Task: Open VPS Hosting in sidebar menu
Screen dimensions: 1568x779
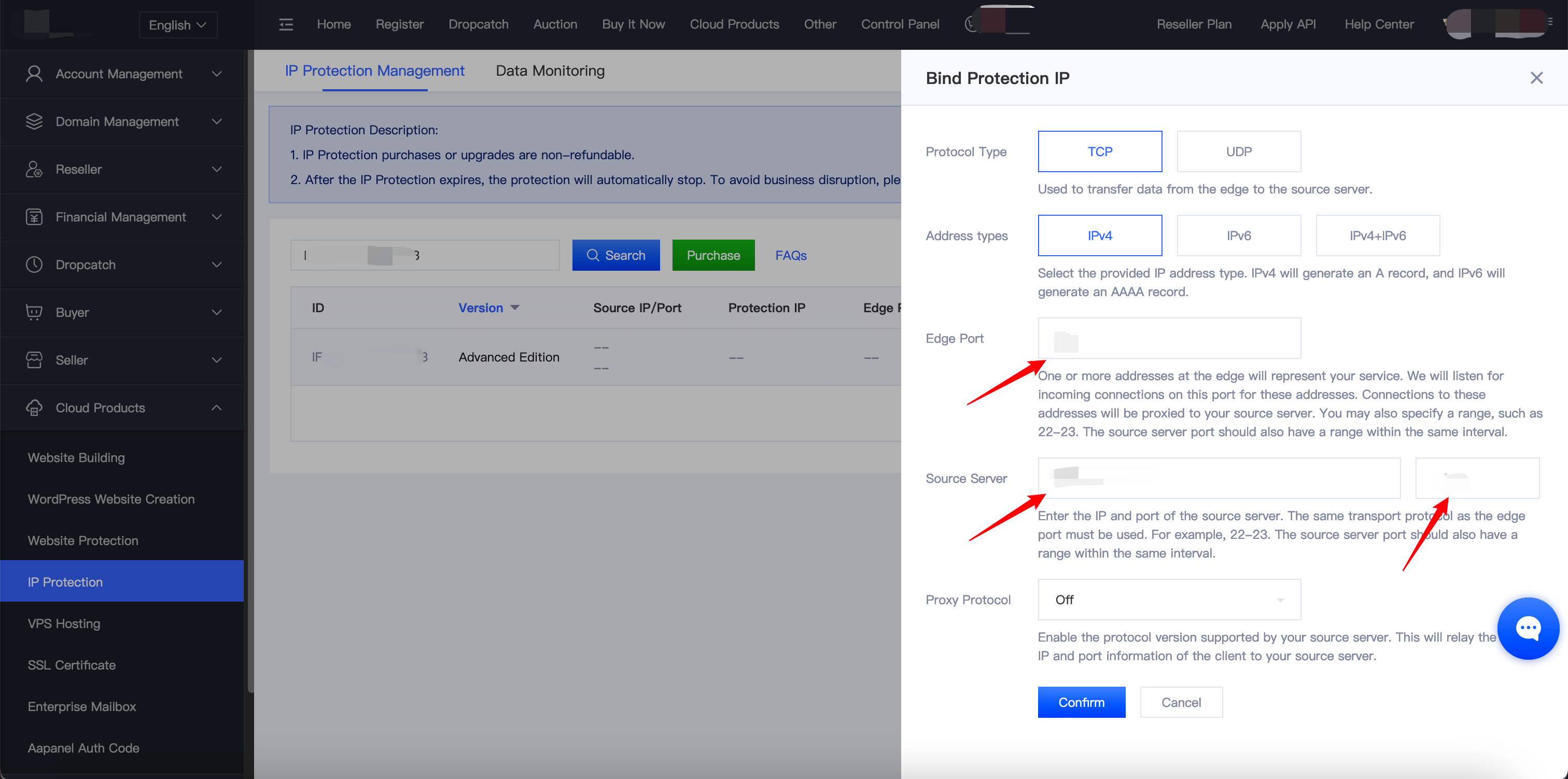Action: 64,623
